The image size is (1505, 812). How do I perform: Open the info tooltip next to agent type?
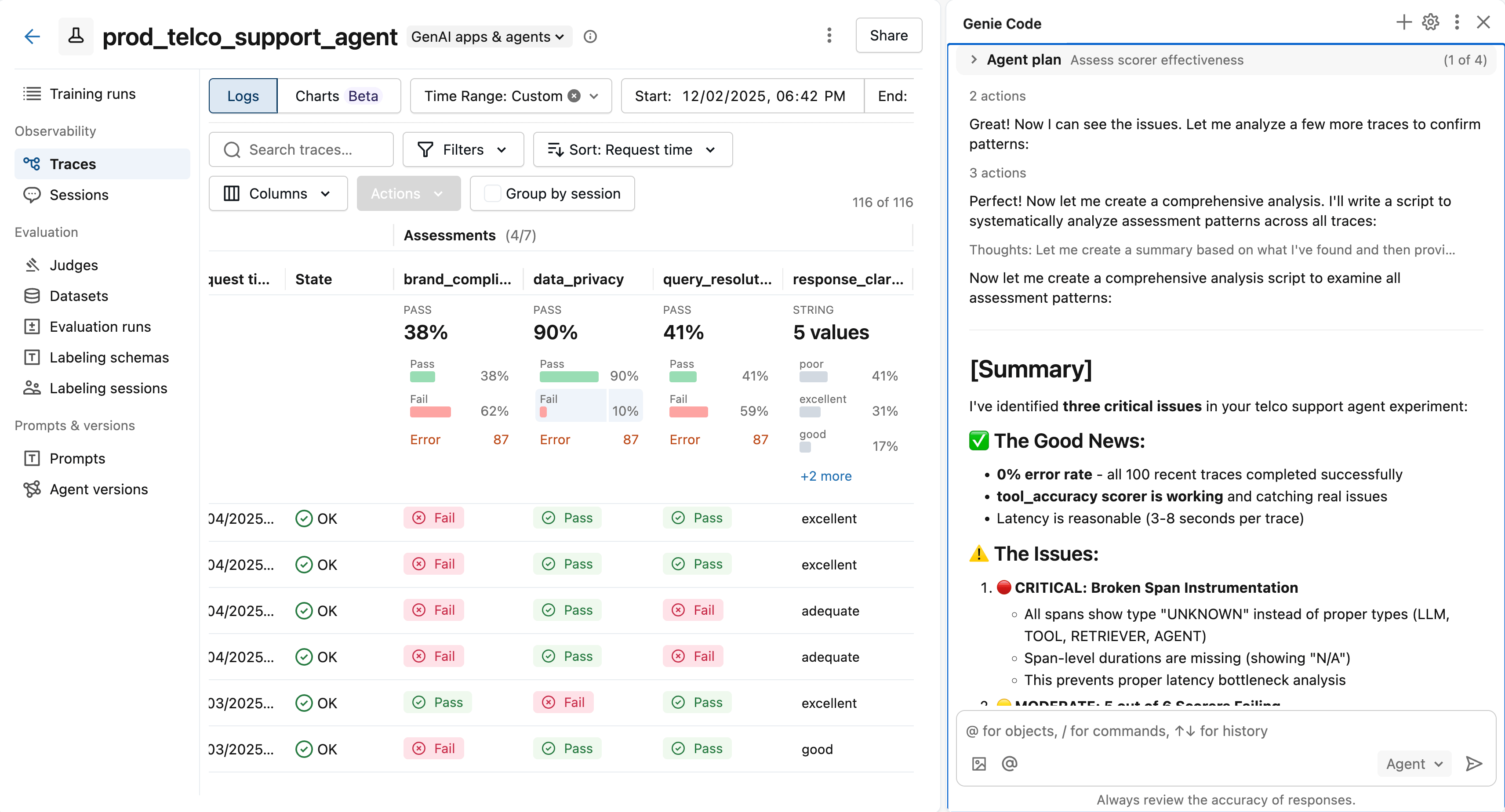point(590,36)
